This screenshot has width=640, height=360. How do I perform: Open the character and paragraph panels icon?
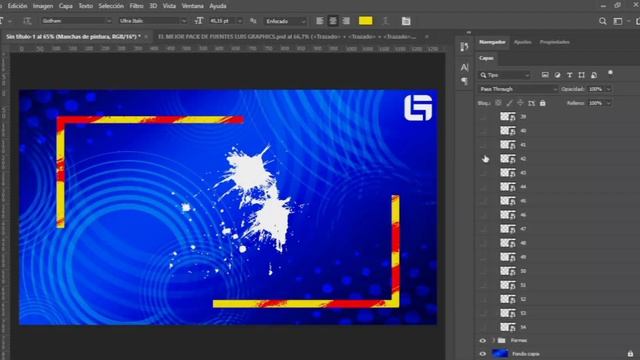click(406, 21)
